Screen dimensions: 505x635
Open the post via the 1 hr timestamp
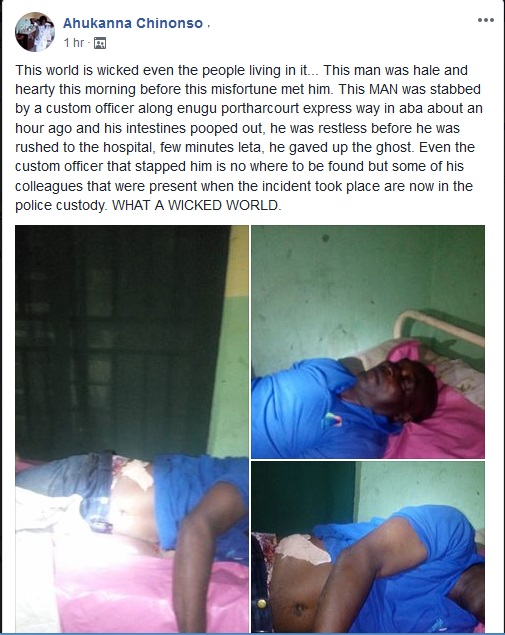coord(74,43)
